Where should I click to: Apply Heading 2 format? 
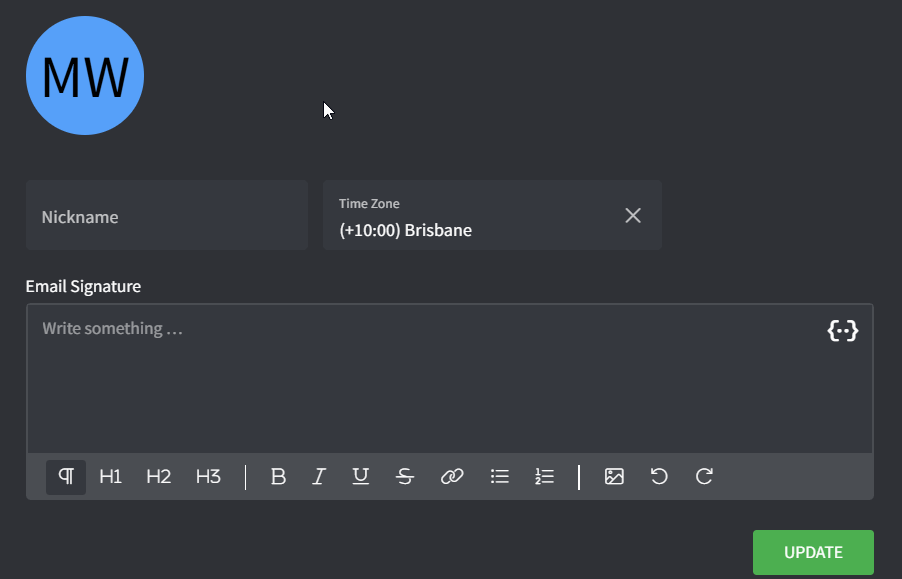159,477
